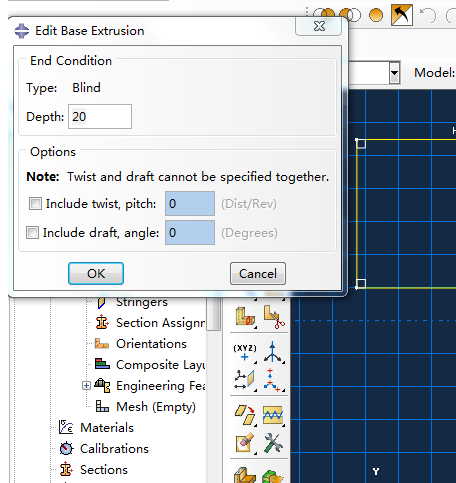
Task: Click the OK button in extrusion dialog
Action: pyautogui.click(x=96, y=273)
